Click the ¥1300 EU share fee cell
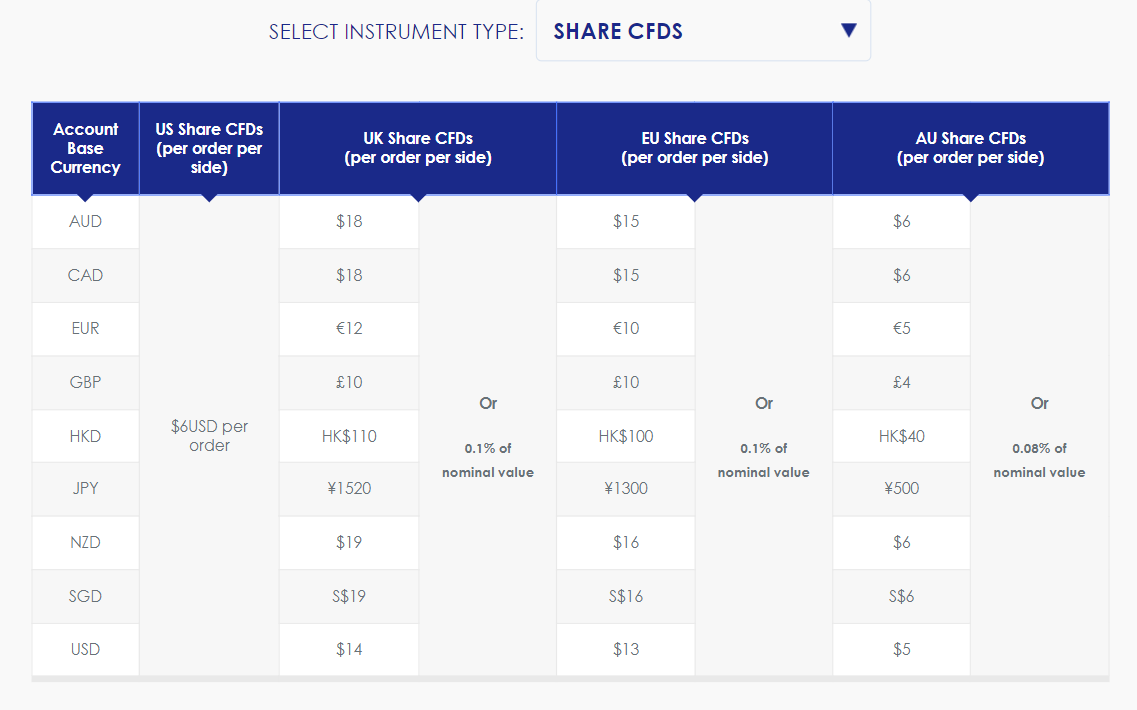 (626, 489)
